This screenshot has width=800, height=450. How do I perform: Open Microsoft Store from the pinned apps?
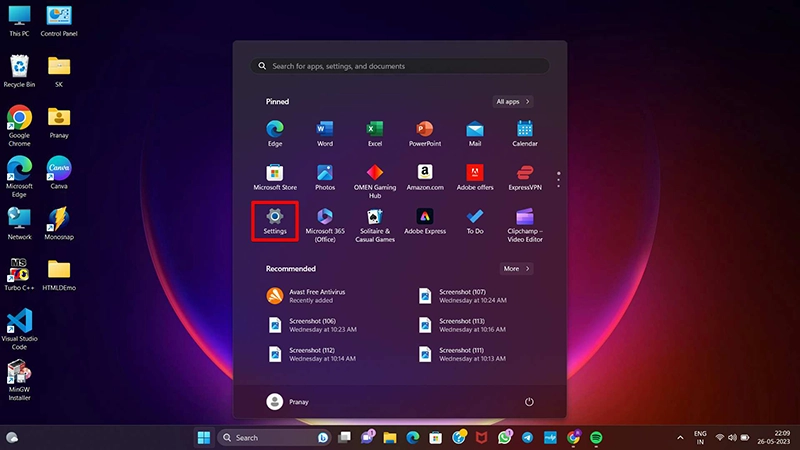(x=274, y=178)
